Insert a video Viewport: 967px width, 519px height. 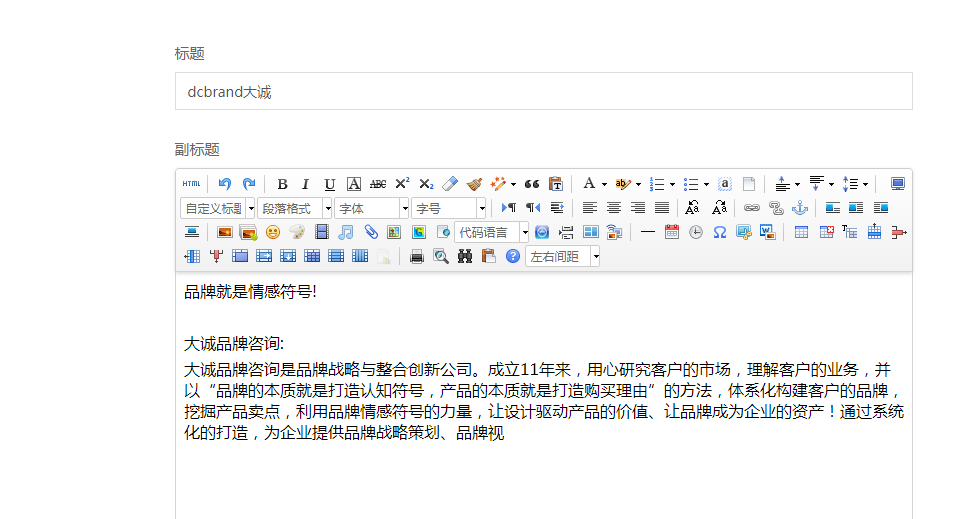321,232
